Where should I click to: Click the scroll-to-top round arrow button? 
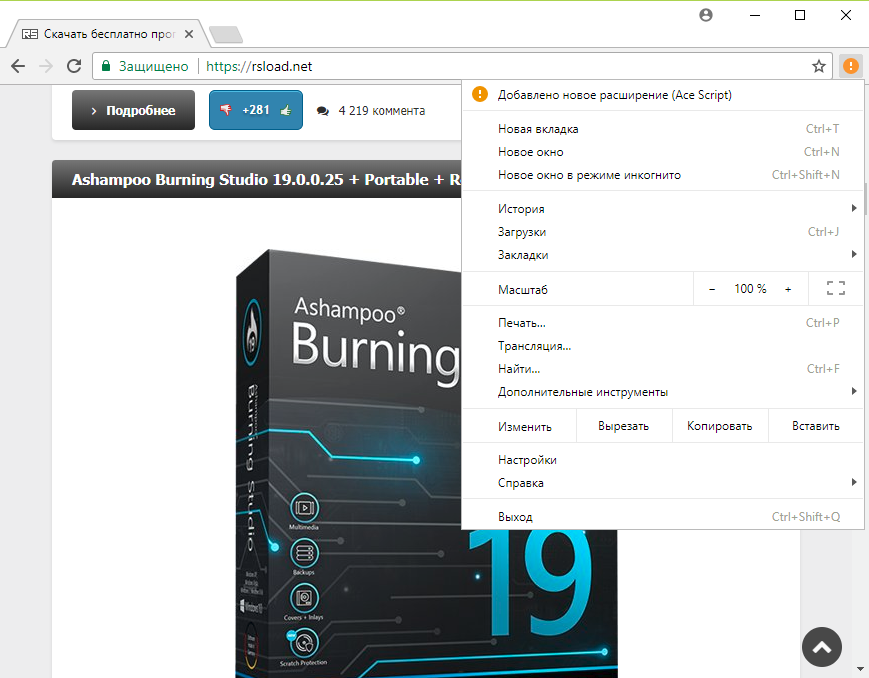(x=821, y=647)
